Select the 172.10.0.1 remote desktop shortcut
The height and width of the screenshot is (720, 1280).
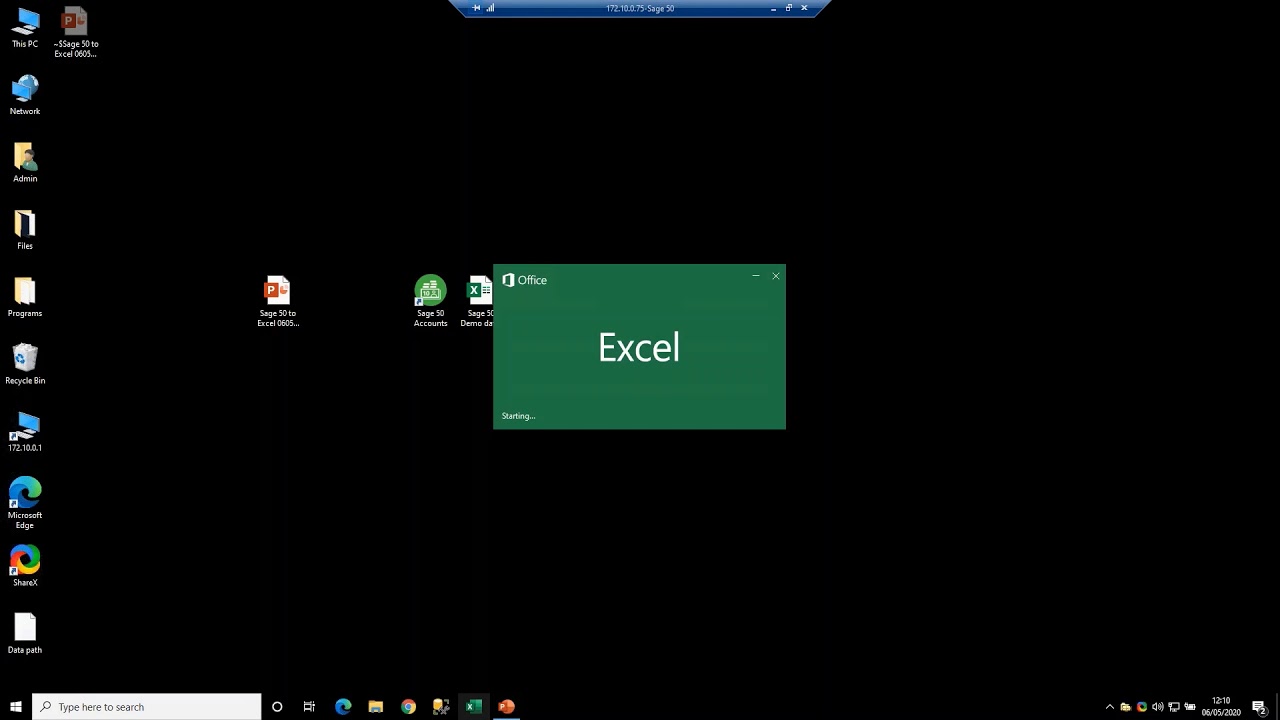tap(25, 431)
